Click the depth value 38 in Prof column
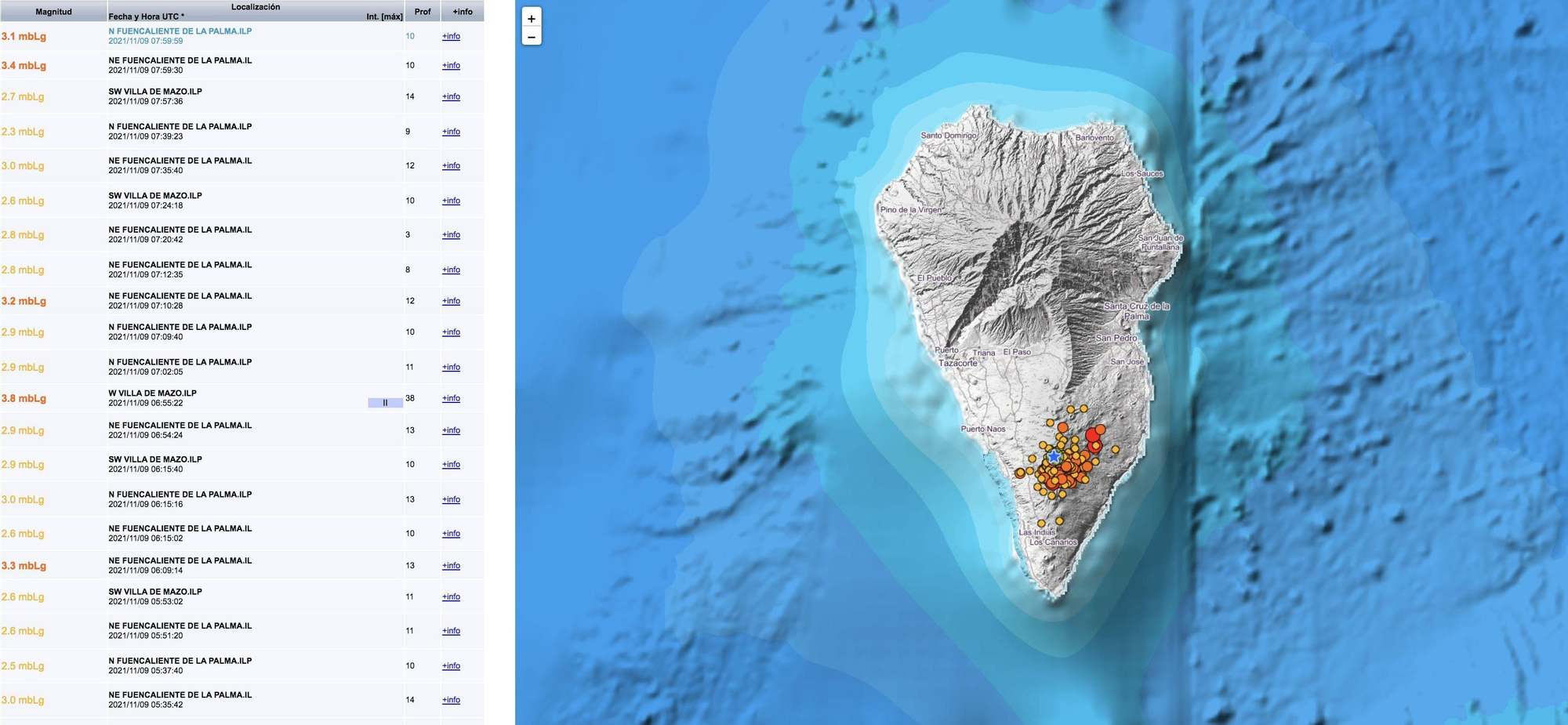Image resolution: width=1568 pixels, height=725 pixels. (x=410, y=398)
